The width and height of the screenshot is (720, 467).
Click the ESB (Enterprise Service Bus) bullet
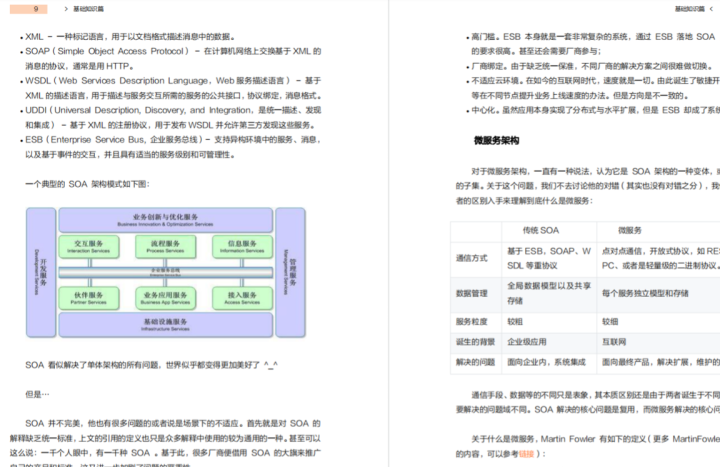(171, 147)
